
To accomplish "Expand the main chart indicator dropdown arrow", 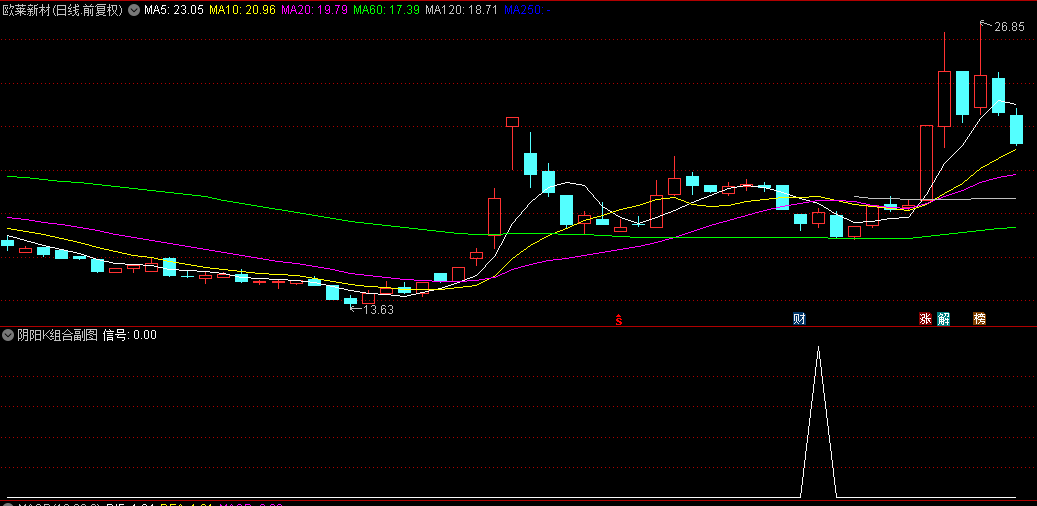I will point(134,10).
